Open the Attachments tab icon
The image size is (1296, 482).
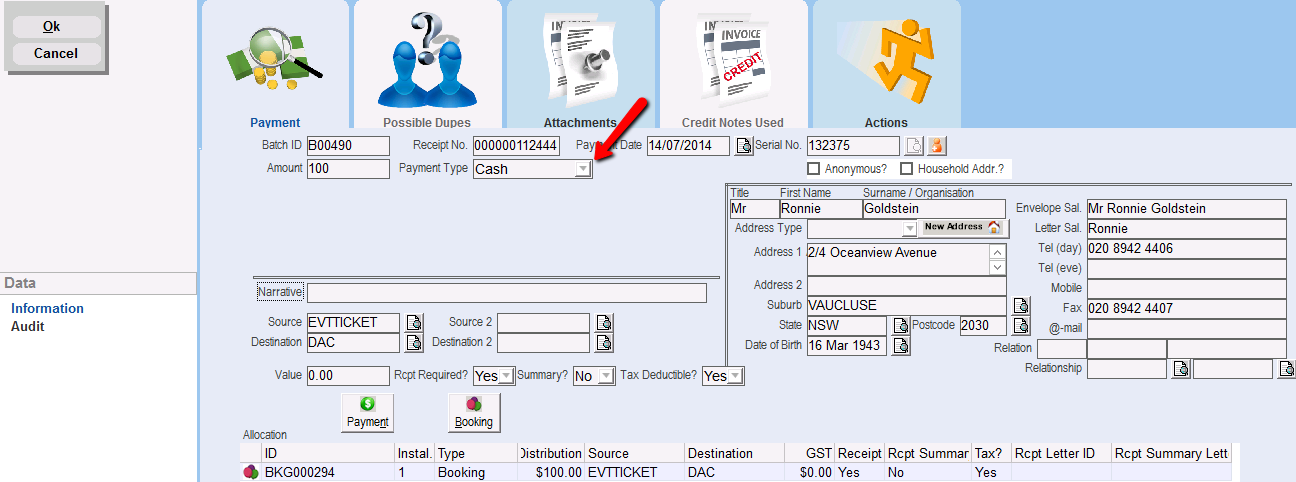[580, 65]
